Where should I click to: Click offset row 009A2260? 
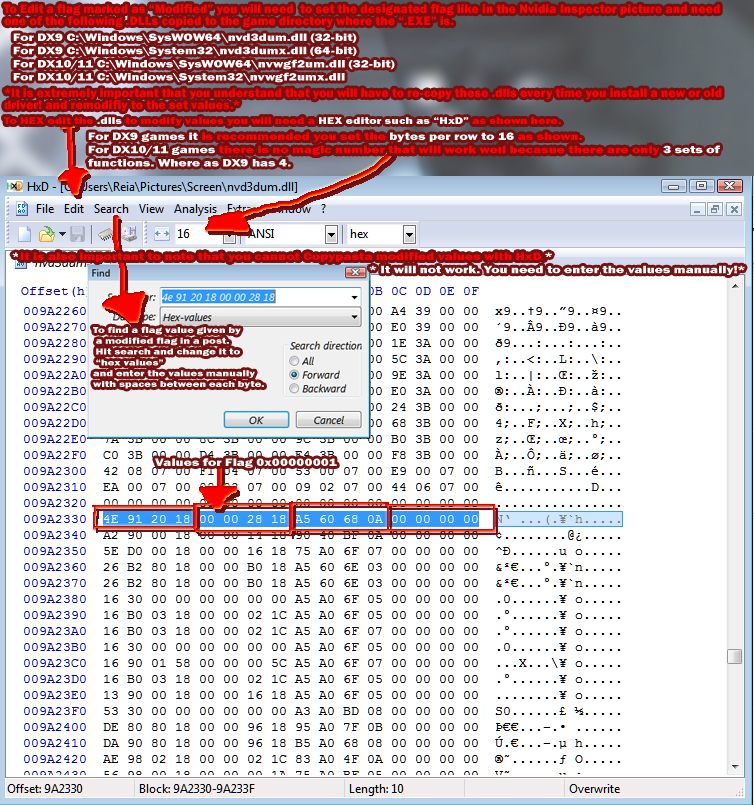tap(55, 311)
